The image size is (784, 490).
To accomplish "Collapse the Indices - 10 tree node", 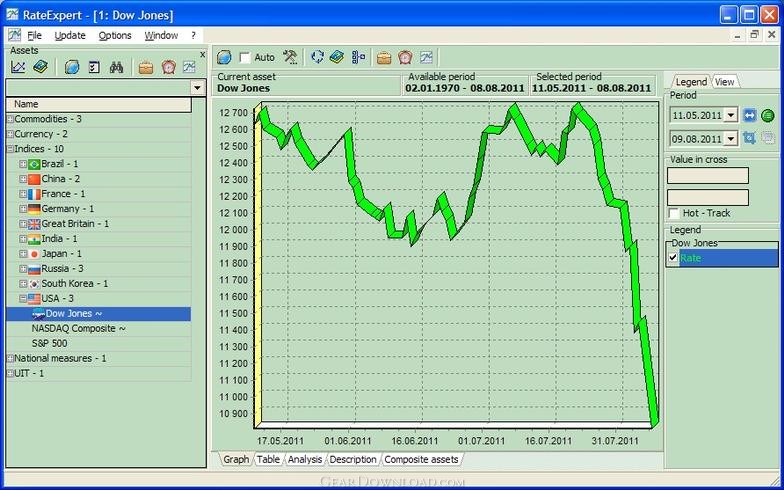I will [10, 149].
